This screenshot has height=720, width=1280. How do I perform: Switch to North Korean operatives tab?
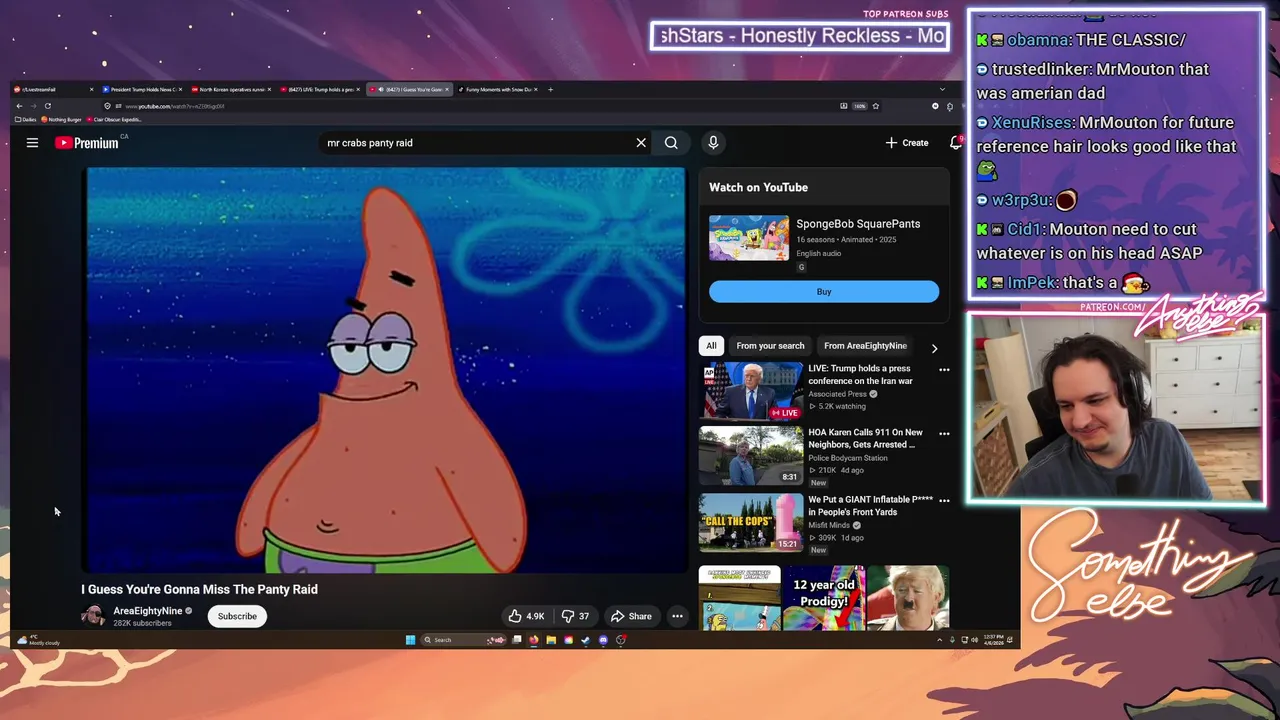pyautogui.click(x=231, y=89)
